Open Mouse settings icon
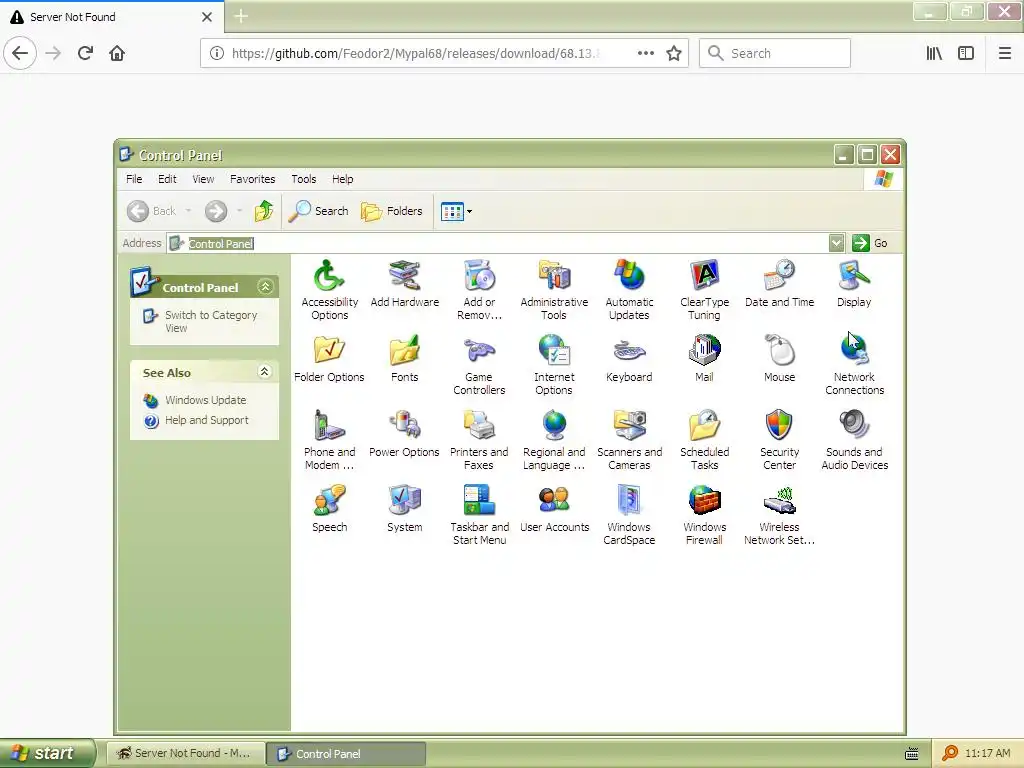 [779, 359]
